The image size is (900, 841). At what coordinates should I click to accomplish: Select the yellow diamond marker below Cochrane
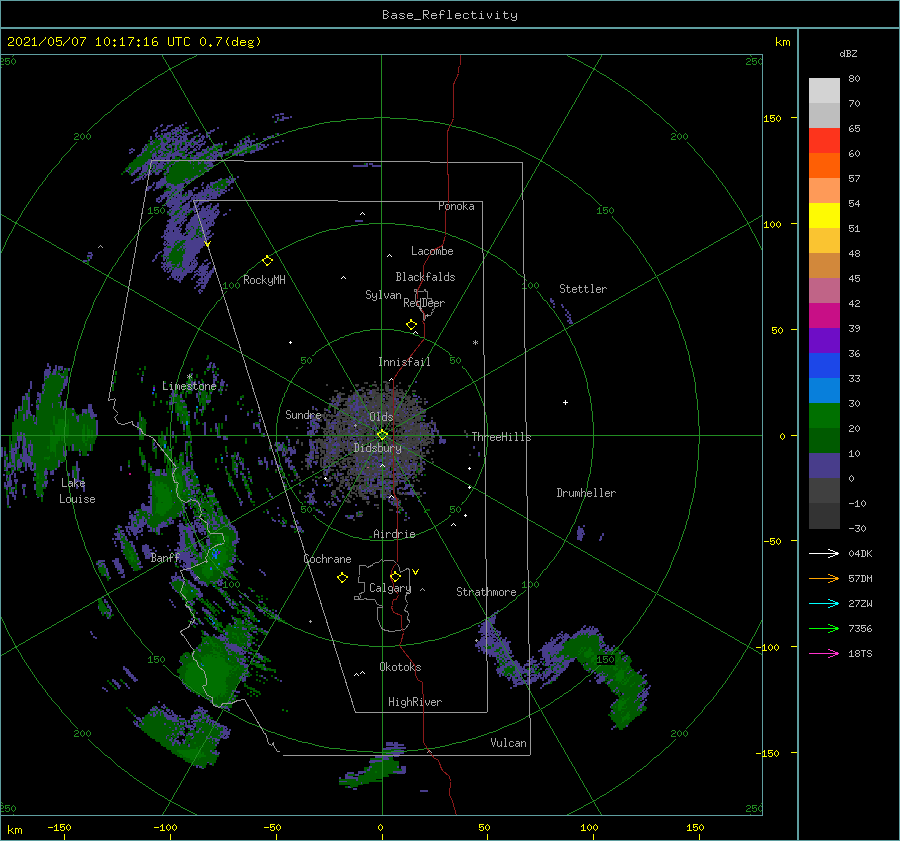pos(342,578)
